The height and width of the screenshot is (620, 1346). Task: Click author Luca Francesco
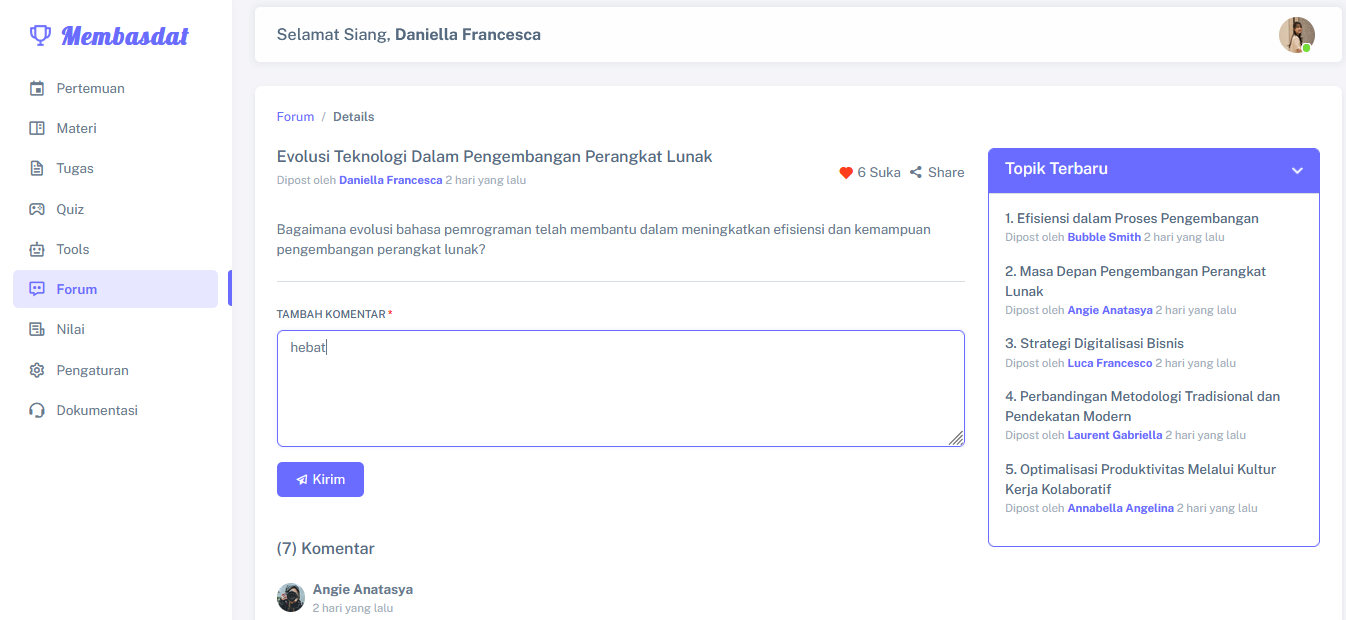(1110, 363)
